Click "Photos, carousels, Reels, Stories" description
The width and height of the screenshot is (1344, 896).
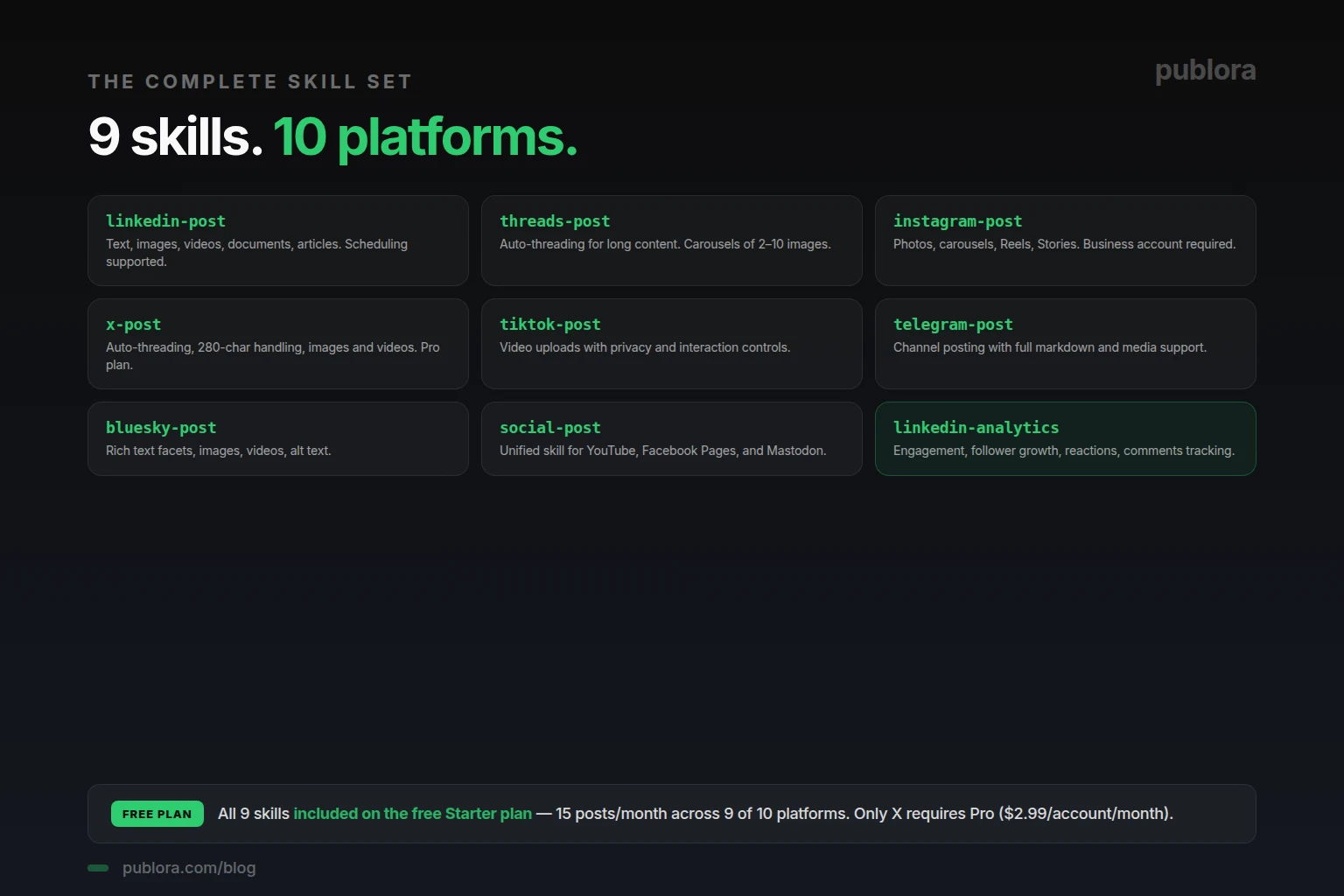[1064, 244]
